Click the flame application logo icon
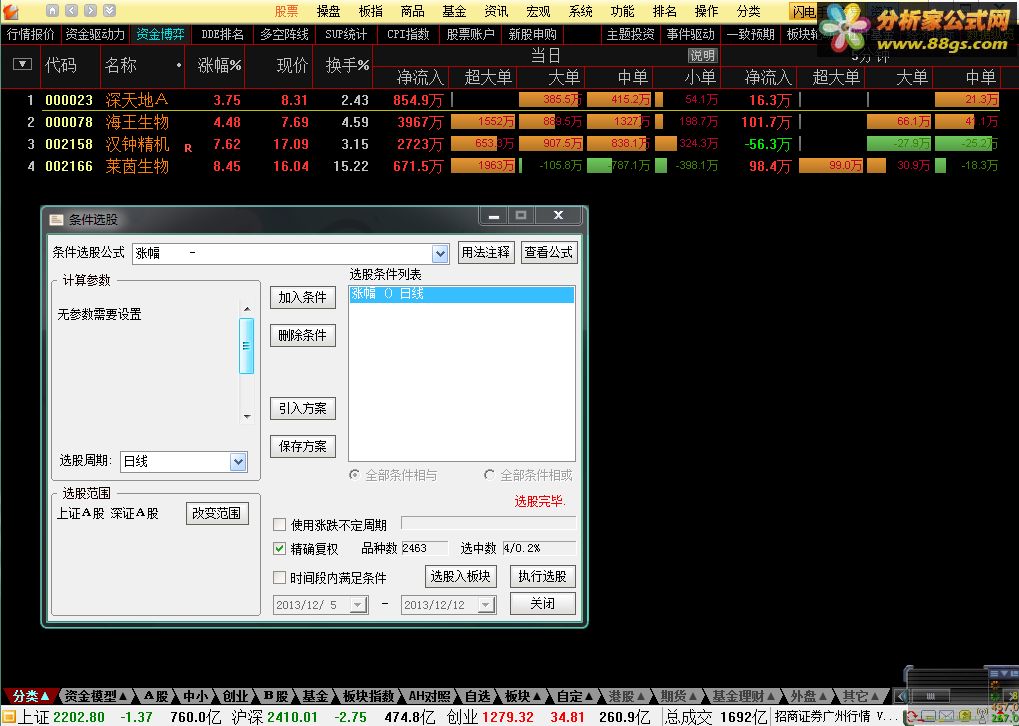The height and width of the screenshot is (726, 1019). [x=11, y=10]
